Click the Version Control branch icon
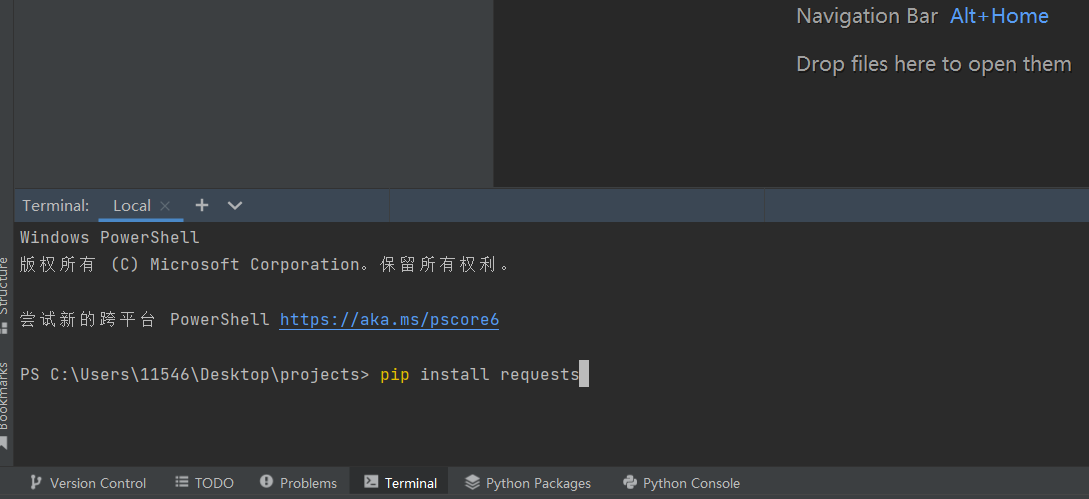Viewport: 1089px width, 499px height. point(35,482)
